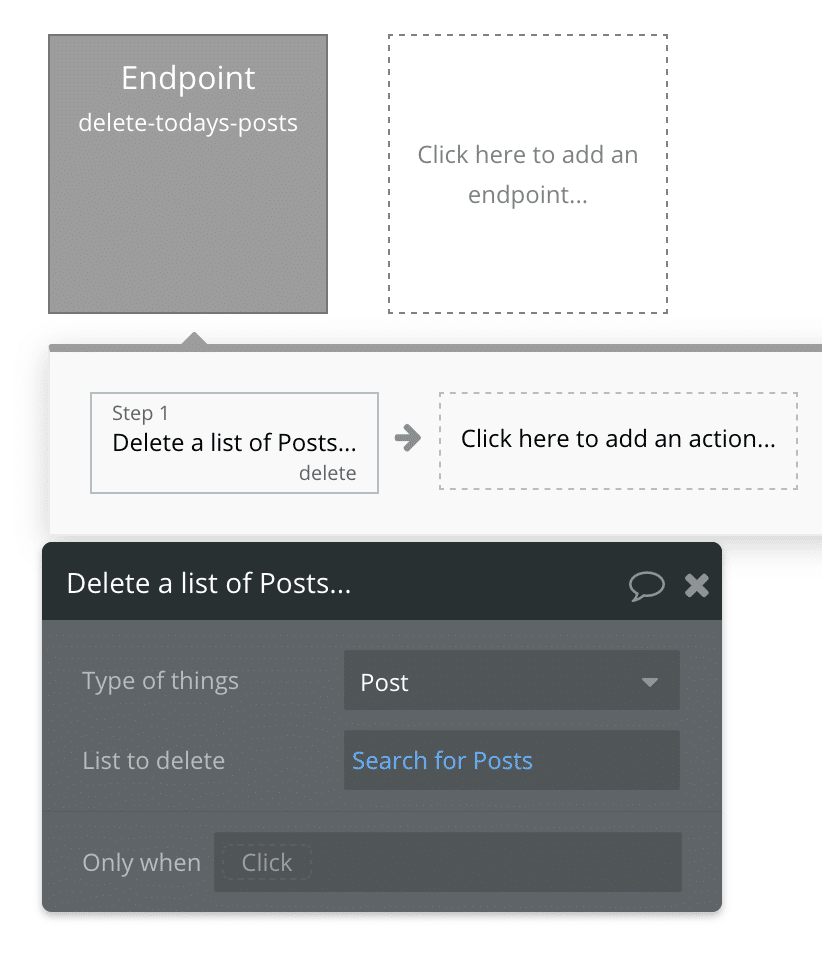Click the delete tag in Step 1 box

pos(327,474)
